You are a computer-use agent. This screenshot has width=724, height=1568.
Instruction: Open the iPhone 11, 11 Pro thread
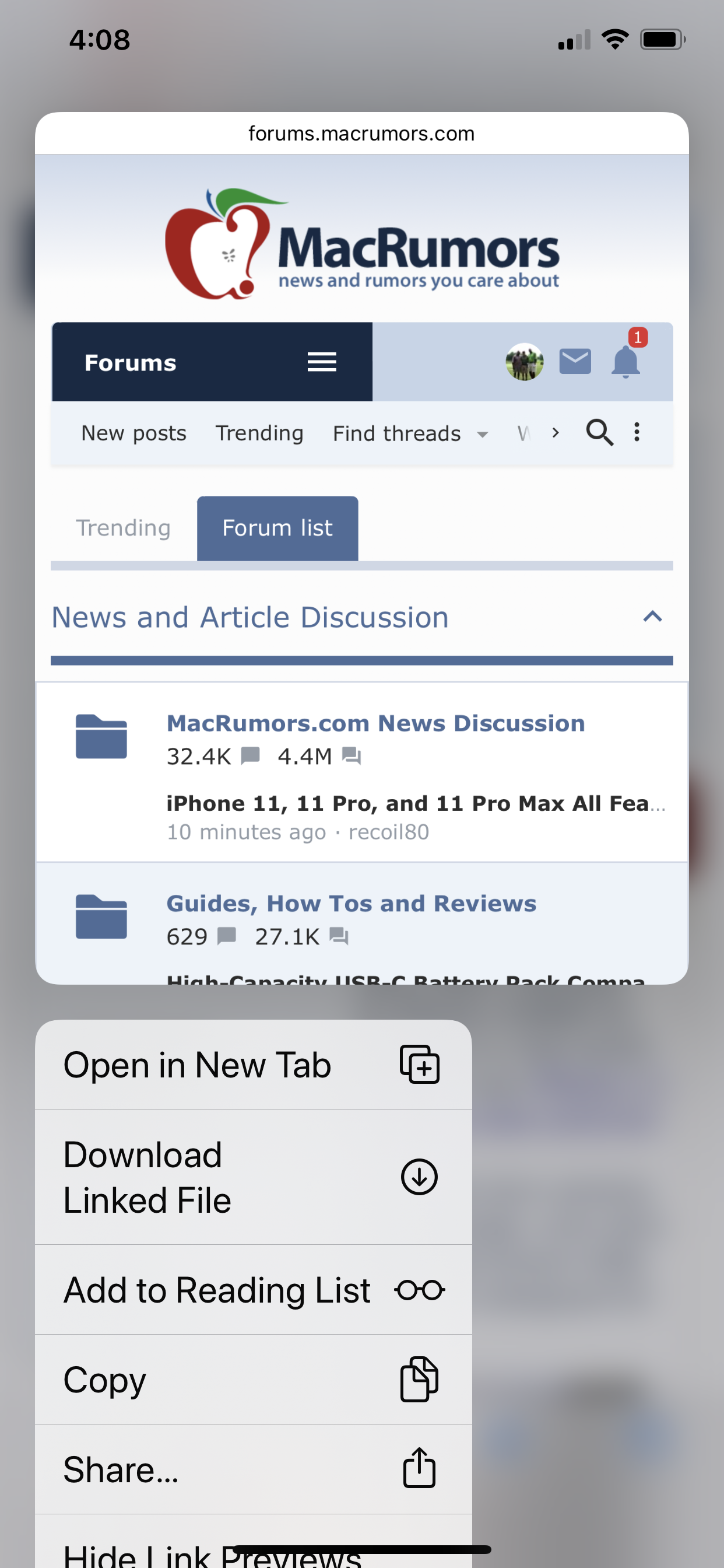click(416, 803)
